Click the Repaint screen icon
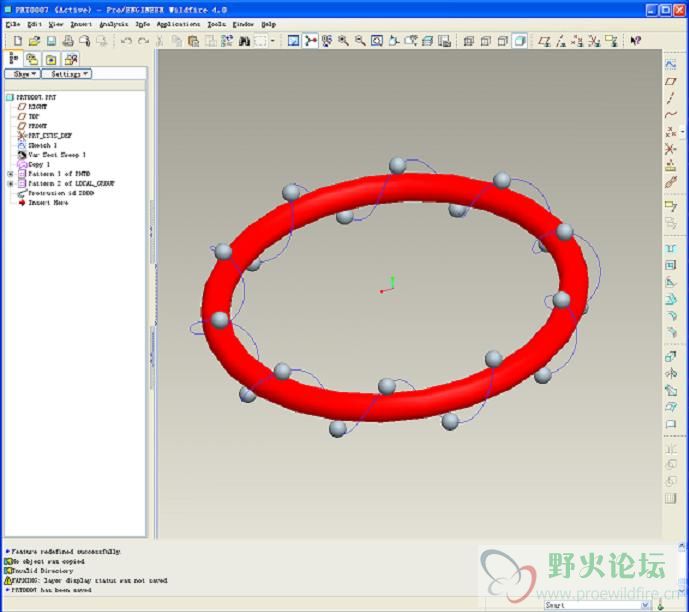The width and height of the screenshot is (689, 612). click(293, 41)
